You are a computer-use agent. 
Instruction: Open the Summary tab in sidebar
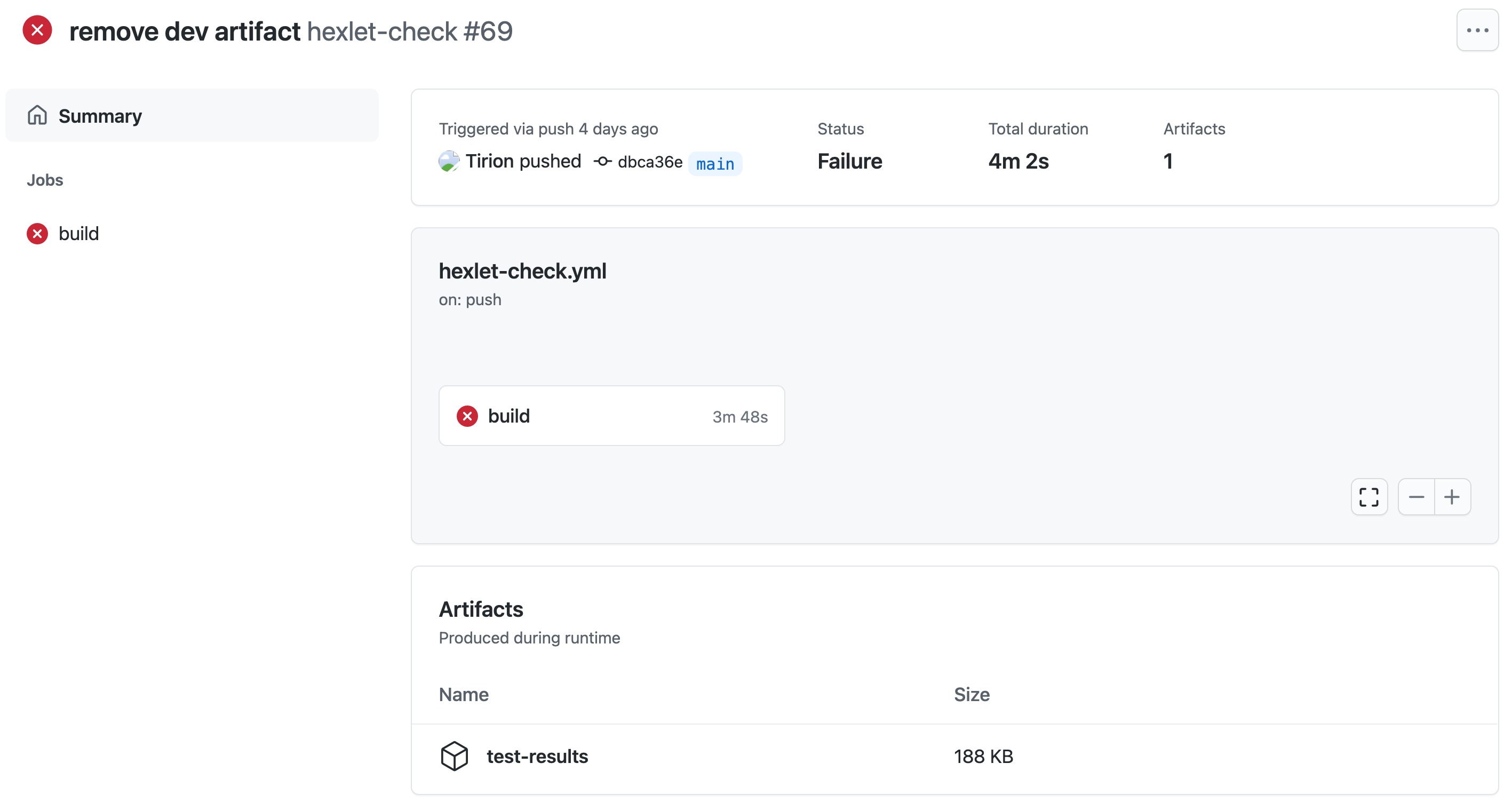click(100, 116)
